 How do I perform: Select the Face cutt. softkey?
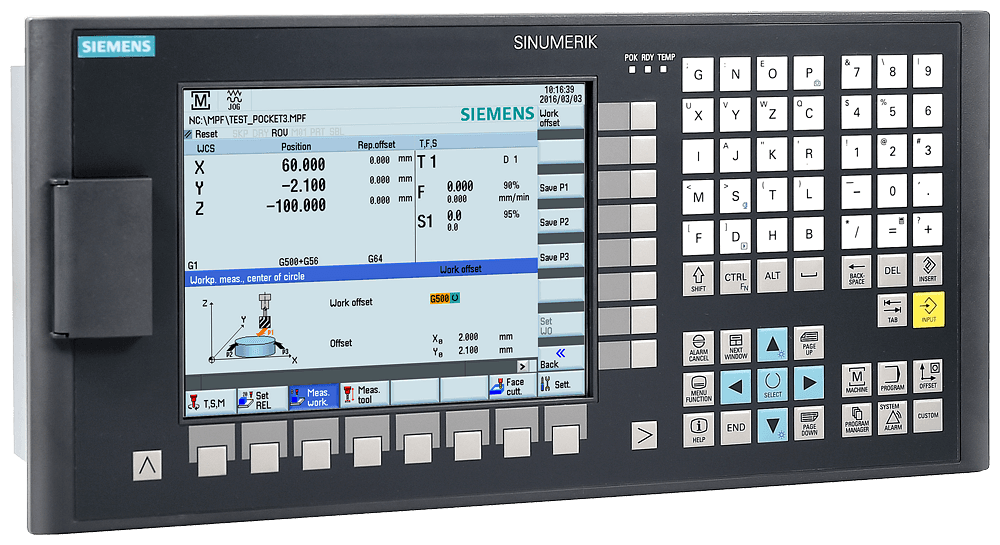[x=512, y=386]
